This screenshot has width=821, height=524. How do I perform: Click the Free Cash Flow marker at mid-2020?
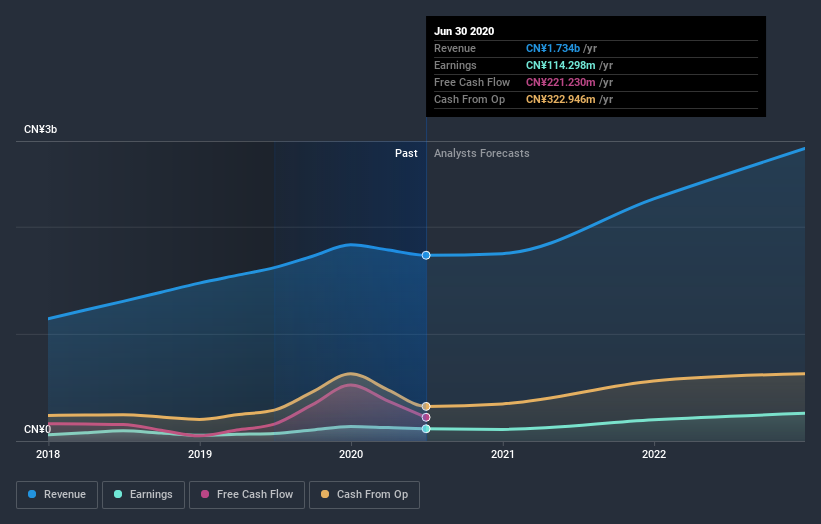coord(426,417)
